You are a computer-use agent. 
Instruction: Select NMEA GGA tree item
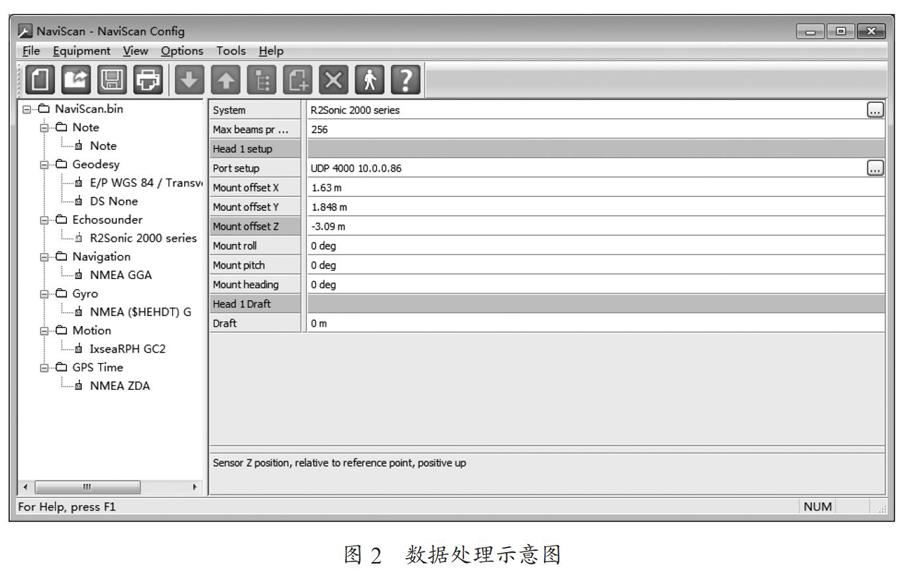(121, 275)
